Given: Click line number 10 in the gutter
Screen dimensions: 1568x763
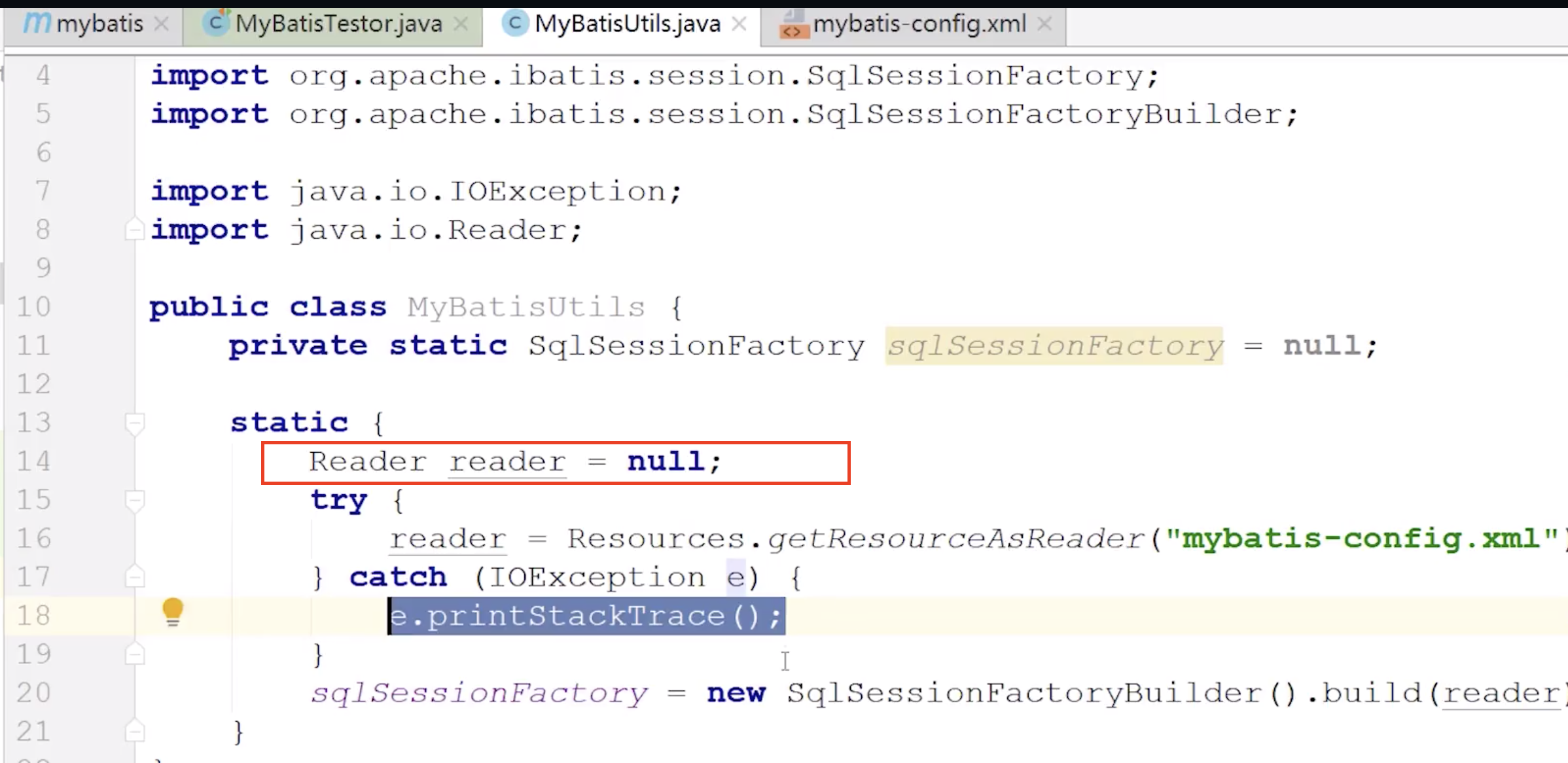Looking at the screenshot, I should pos(33,306).
